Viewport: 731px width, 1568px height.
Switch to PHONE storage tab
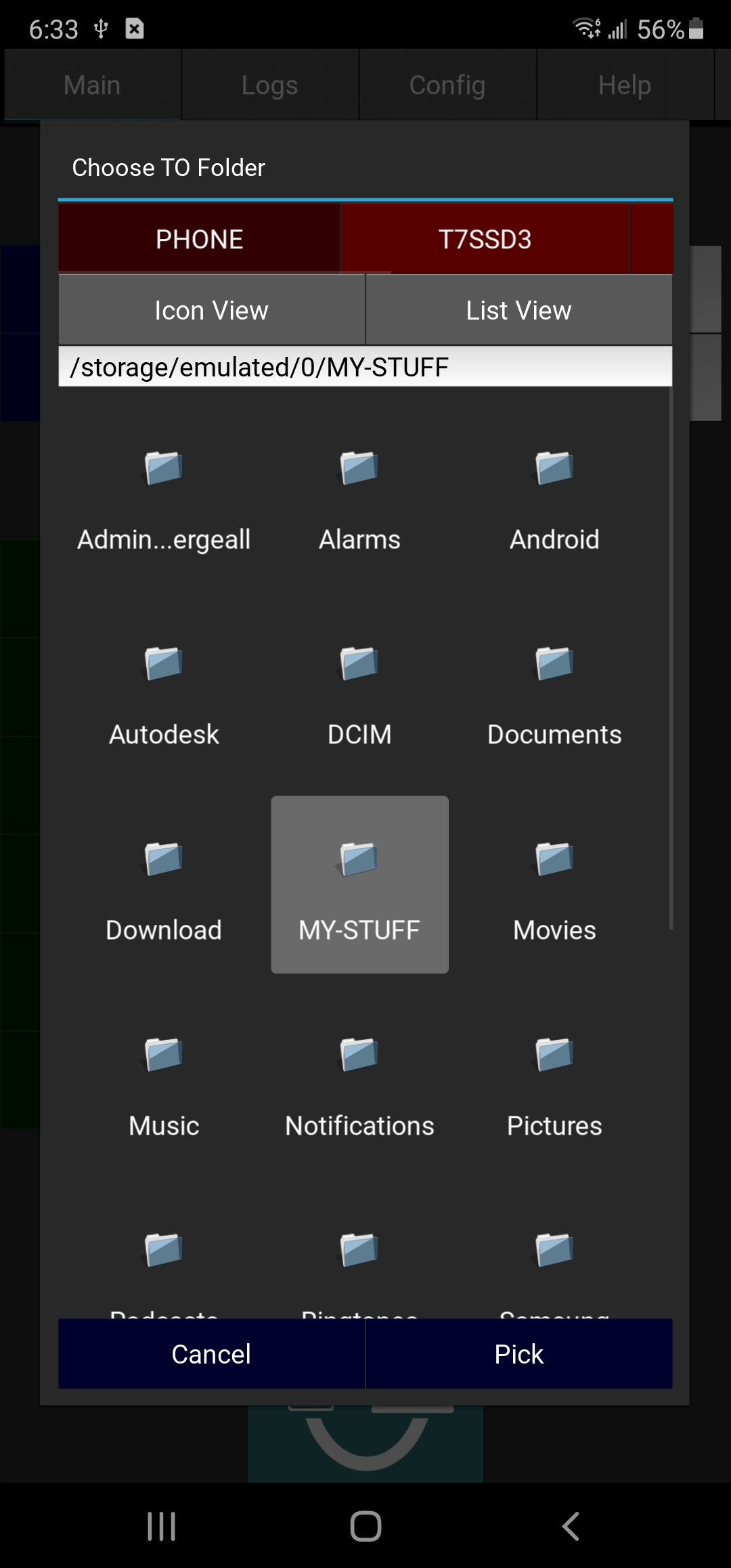(x=199, y=239)
